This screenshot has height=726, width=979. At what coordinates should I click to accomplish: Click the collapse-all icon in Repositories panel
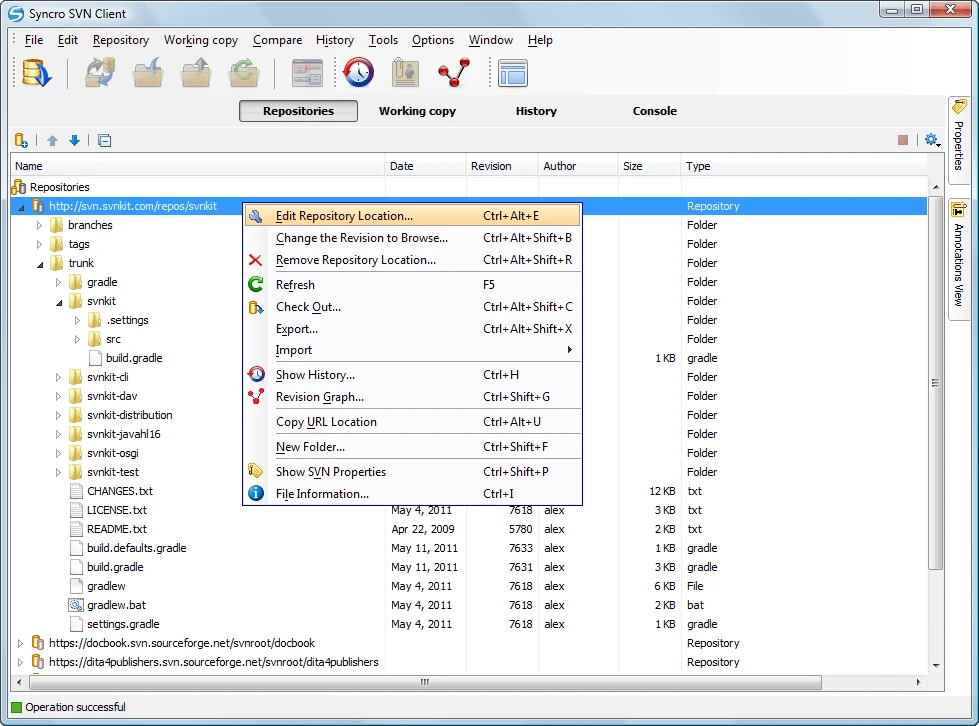(x=104, y=140)
